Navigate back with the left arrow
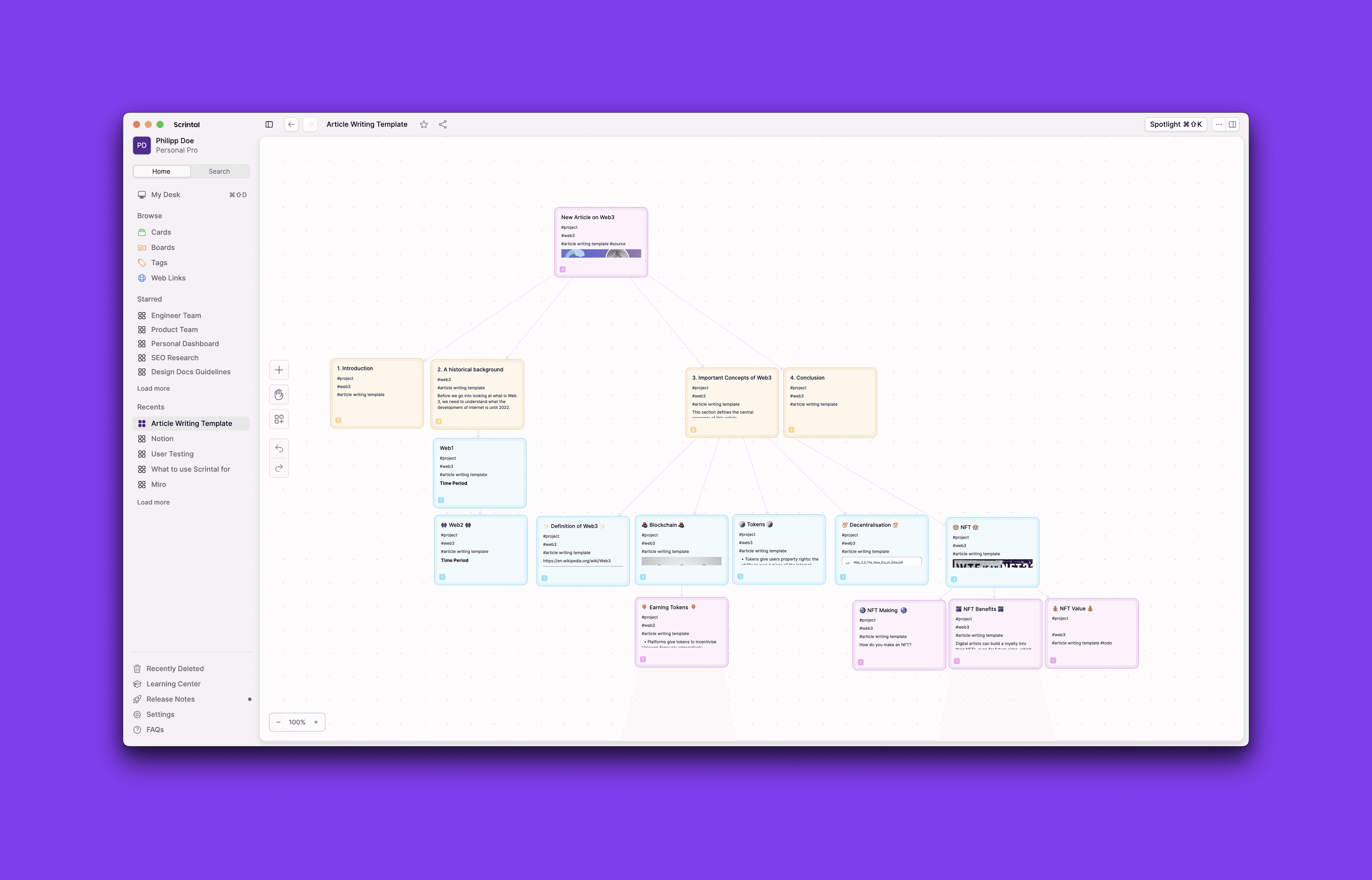Image resolution: width=1372 pixels, height=880 pixels. click(291, 125)
